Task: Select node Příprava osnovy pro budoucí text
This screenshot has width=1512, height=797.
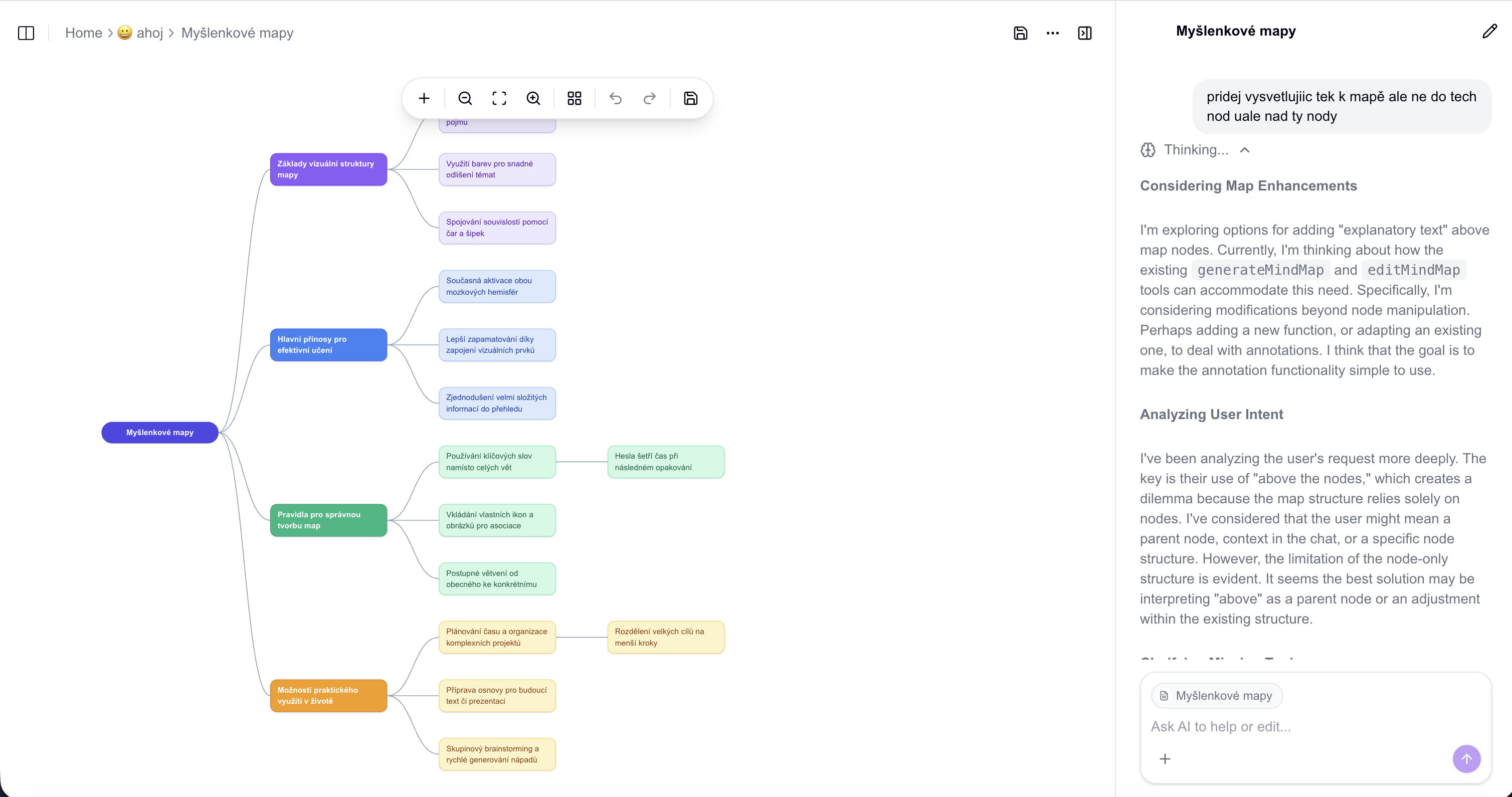Action: pos(497,695)
